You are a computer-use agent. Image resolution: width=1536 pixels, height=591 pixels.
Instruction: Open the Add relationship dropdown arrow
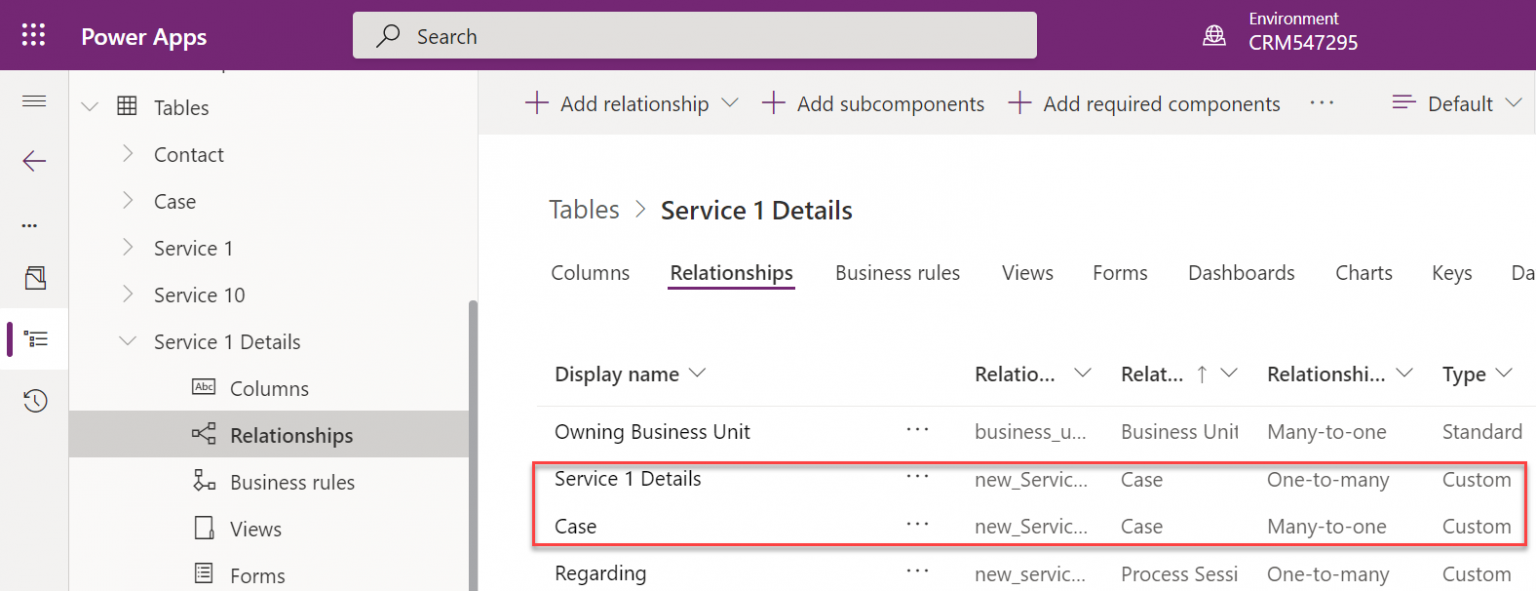point(730,104)
